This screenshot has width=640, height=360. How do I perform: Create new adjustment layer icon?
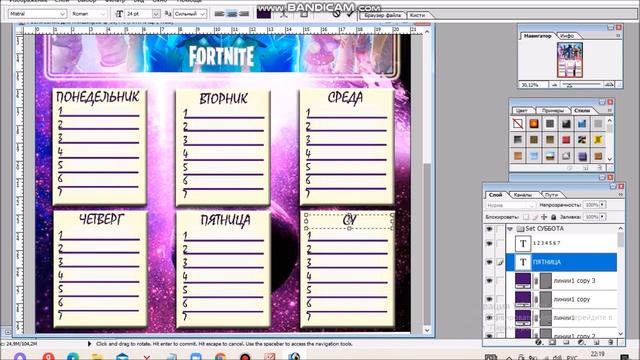(581, 342)
